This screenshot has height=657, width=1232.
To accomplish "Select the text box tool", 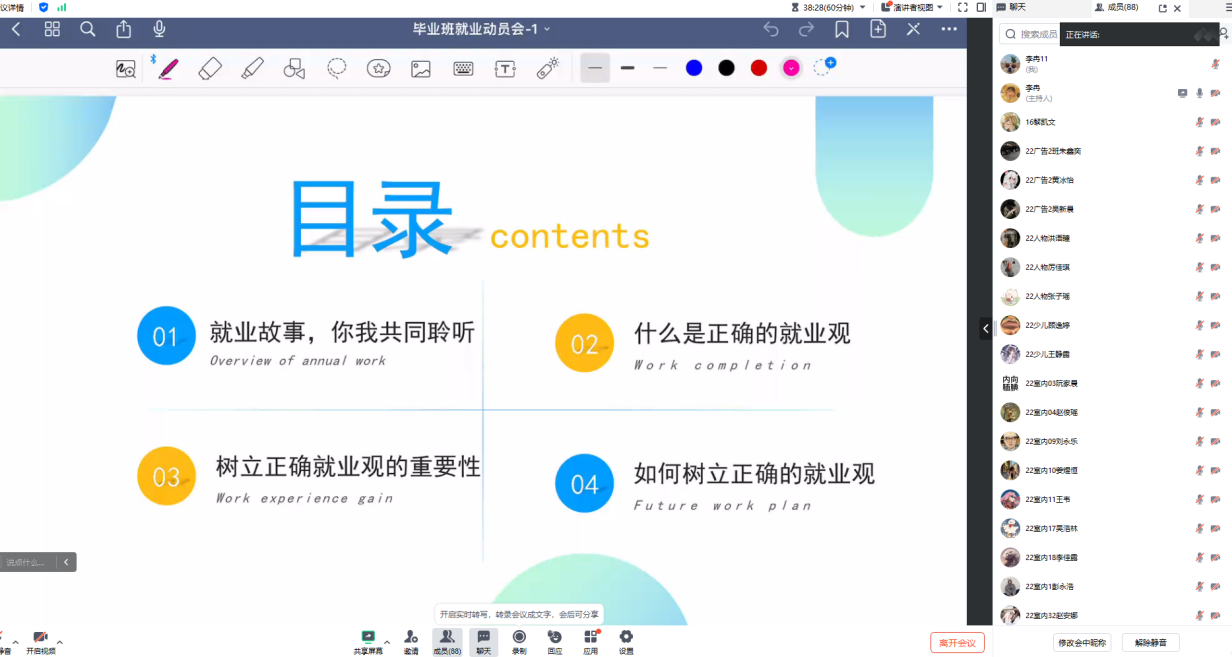I will (505, 68).
